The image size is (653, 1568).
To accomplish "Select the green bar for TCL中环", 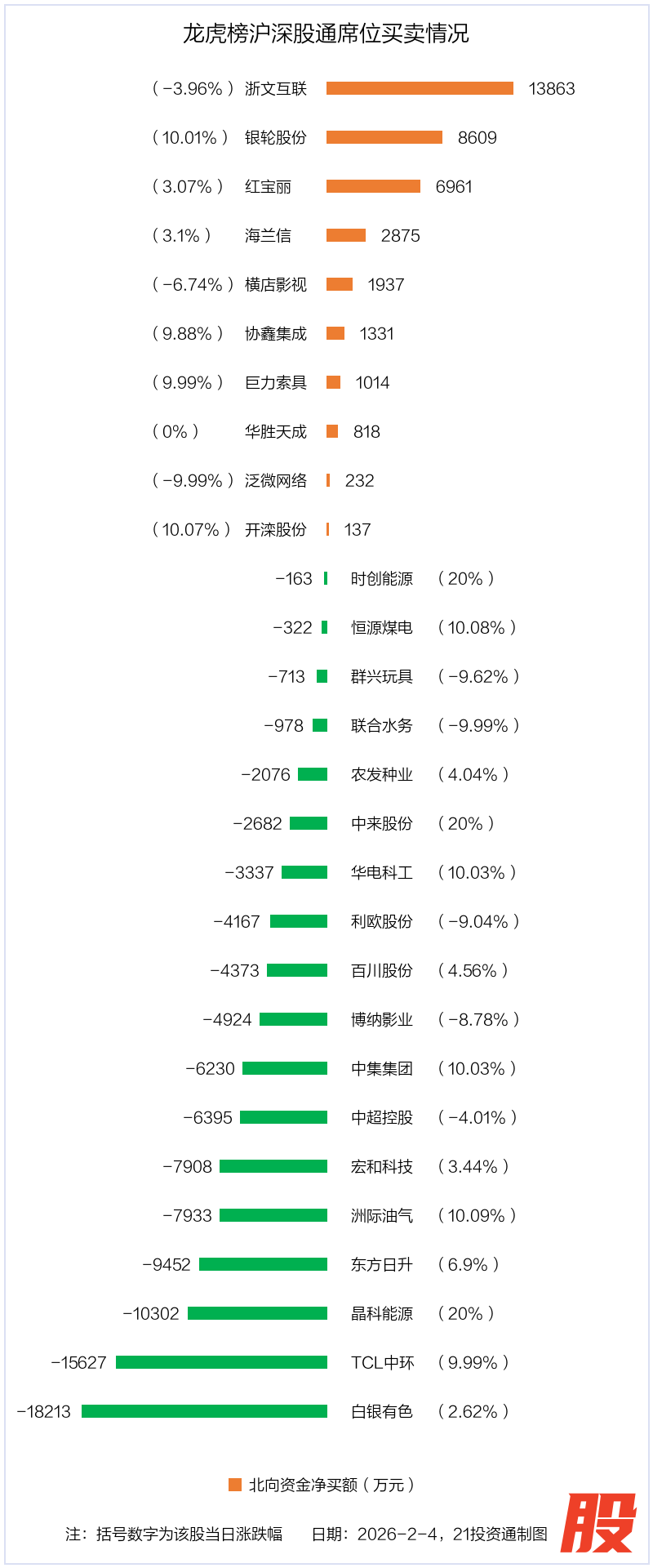I will pyautogui.click(x=221, y=1362).
